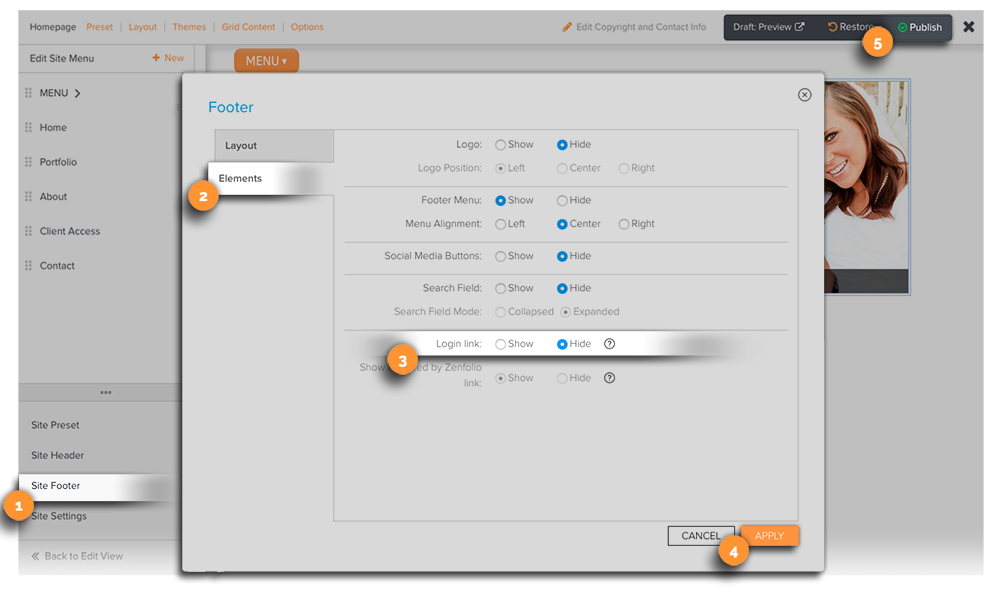Viewport: 1000px width, 593px height.
Task: Click the drag handle beside About
Action: coord(28,196)
